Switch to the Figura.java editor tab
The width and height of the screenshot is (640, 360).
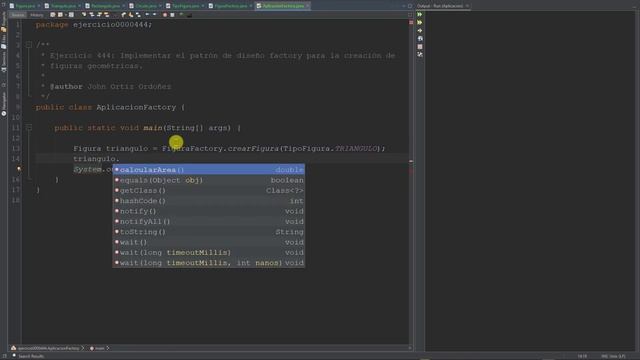point(24,6)
